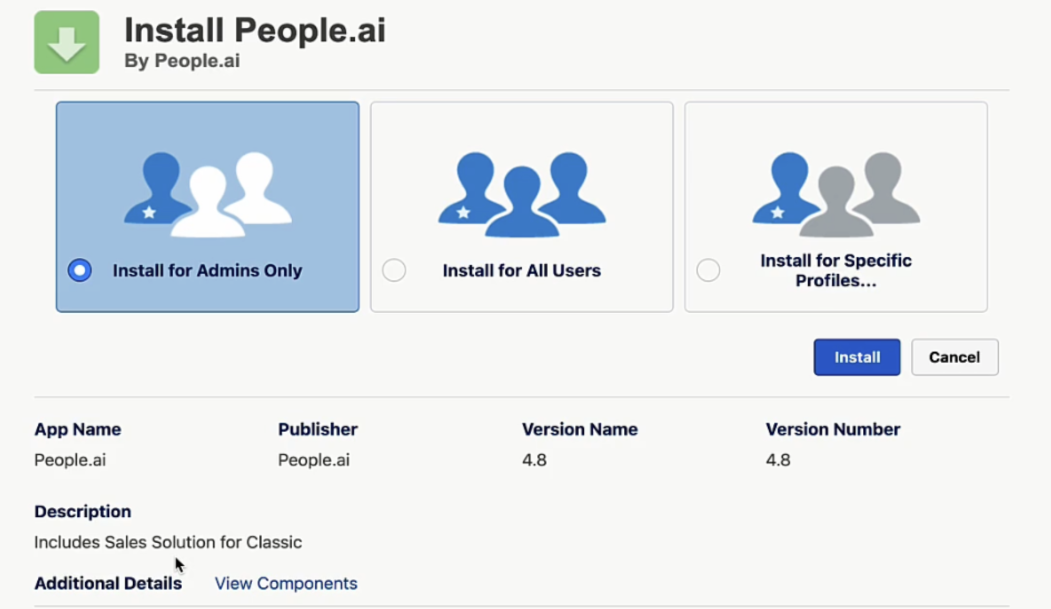Select the Install for All Users radio button
The height and width of the screenshot is (609, 1051).
[394, 270]
